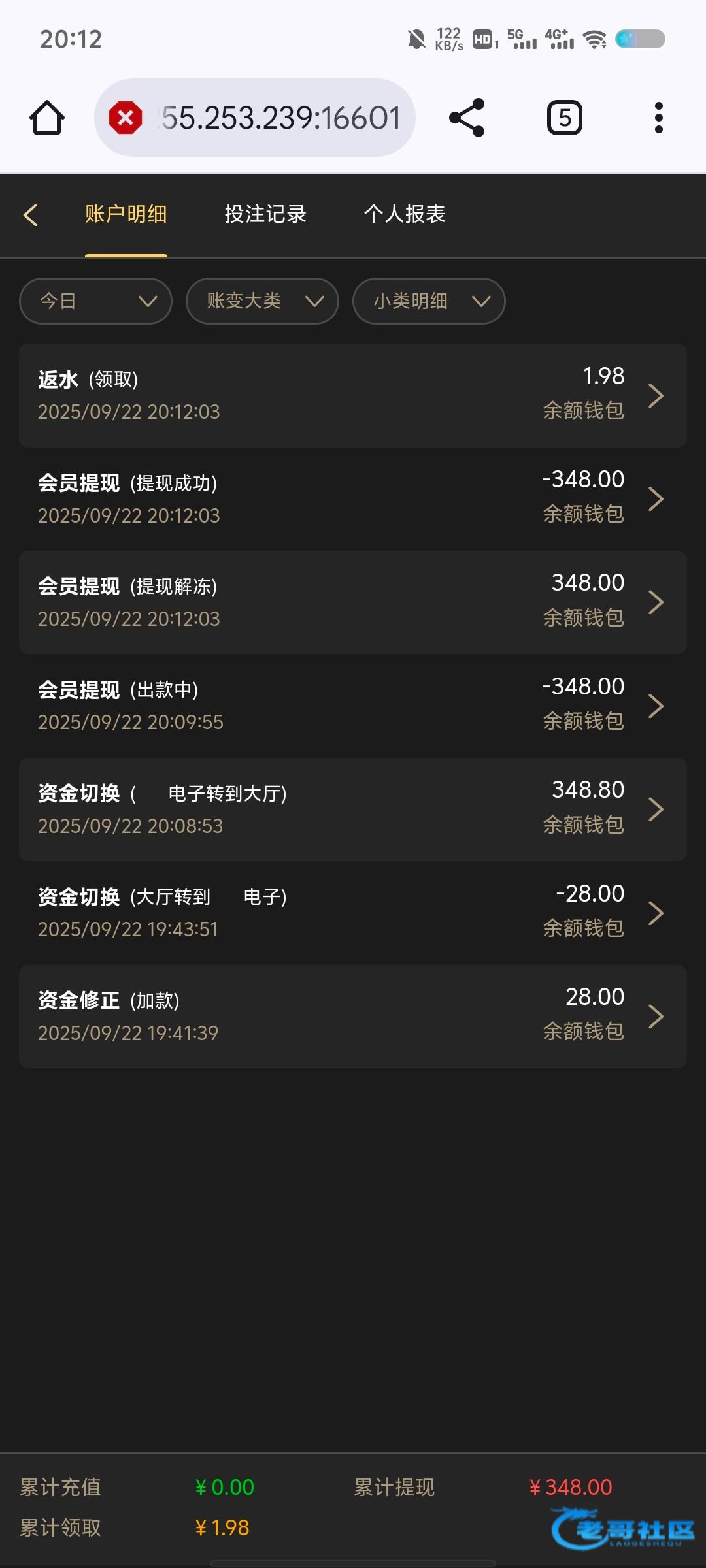The height and width of the screenshot is (1568, 706).
Task: Tap the muted bell notification icon
Action: 416,40
